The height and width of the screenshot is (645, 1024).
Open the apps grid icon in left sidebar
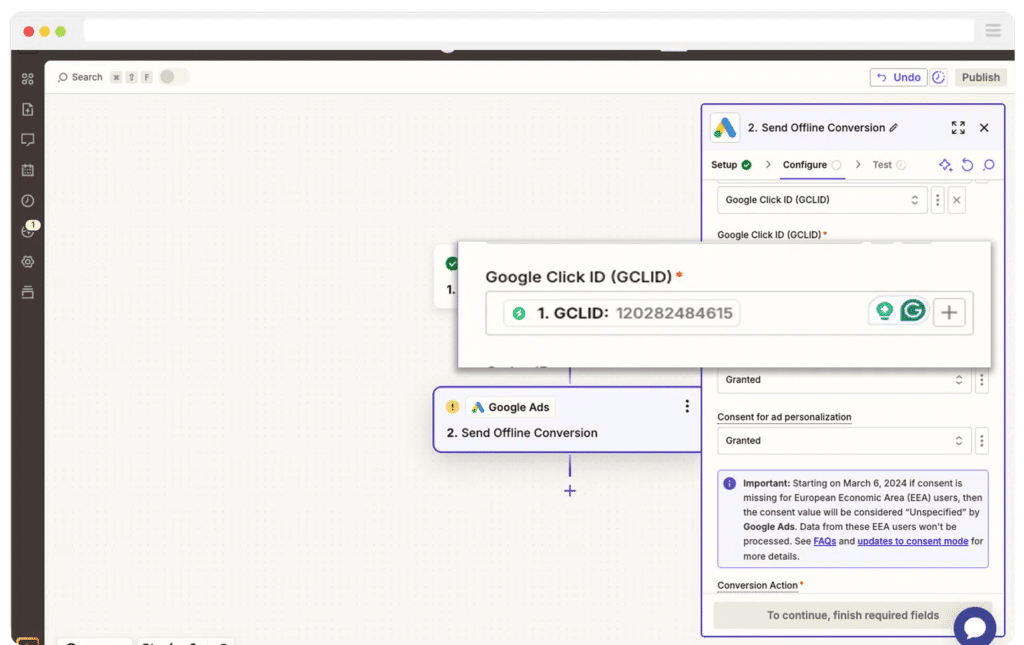pyautogui.click(x=27, y=79)
